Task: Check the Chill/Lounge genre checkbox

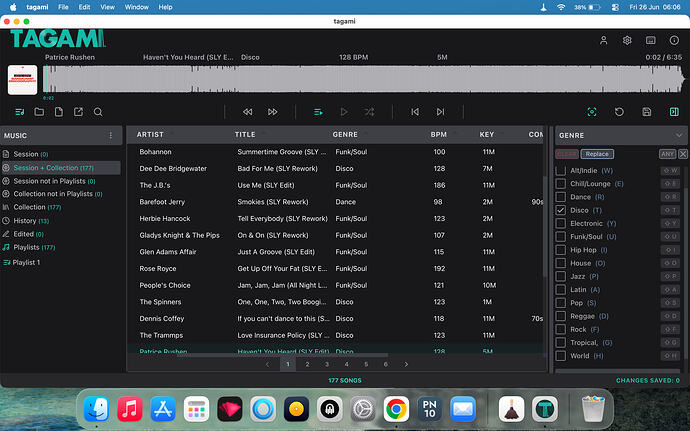Action: 561,184
